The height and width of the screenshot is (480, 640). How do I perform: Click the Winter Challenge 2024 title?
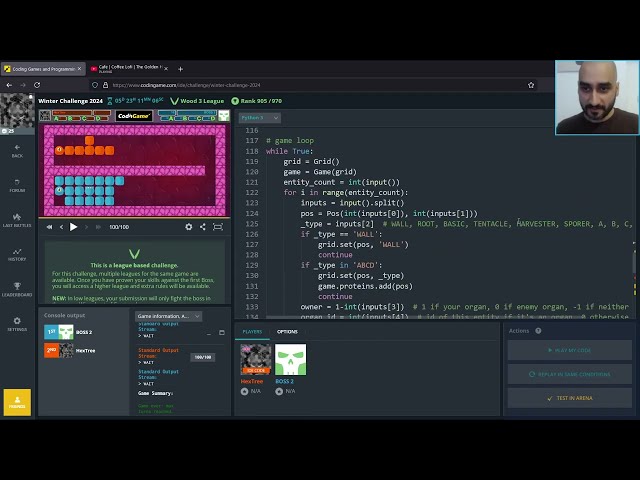coord(71,101)
